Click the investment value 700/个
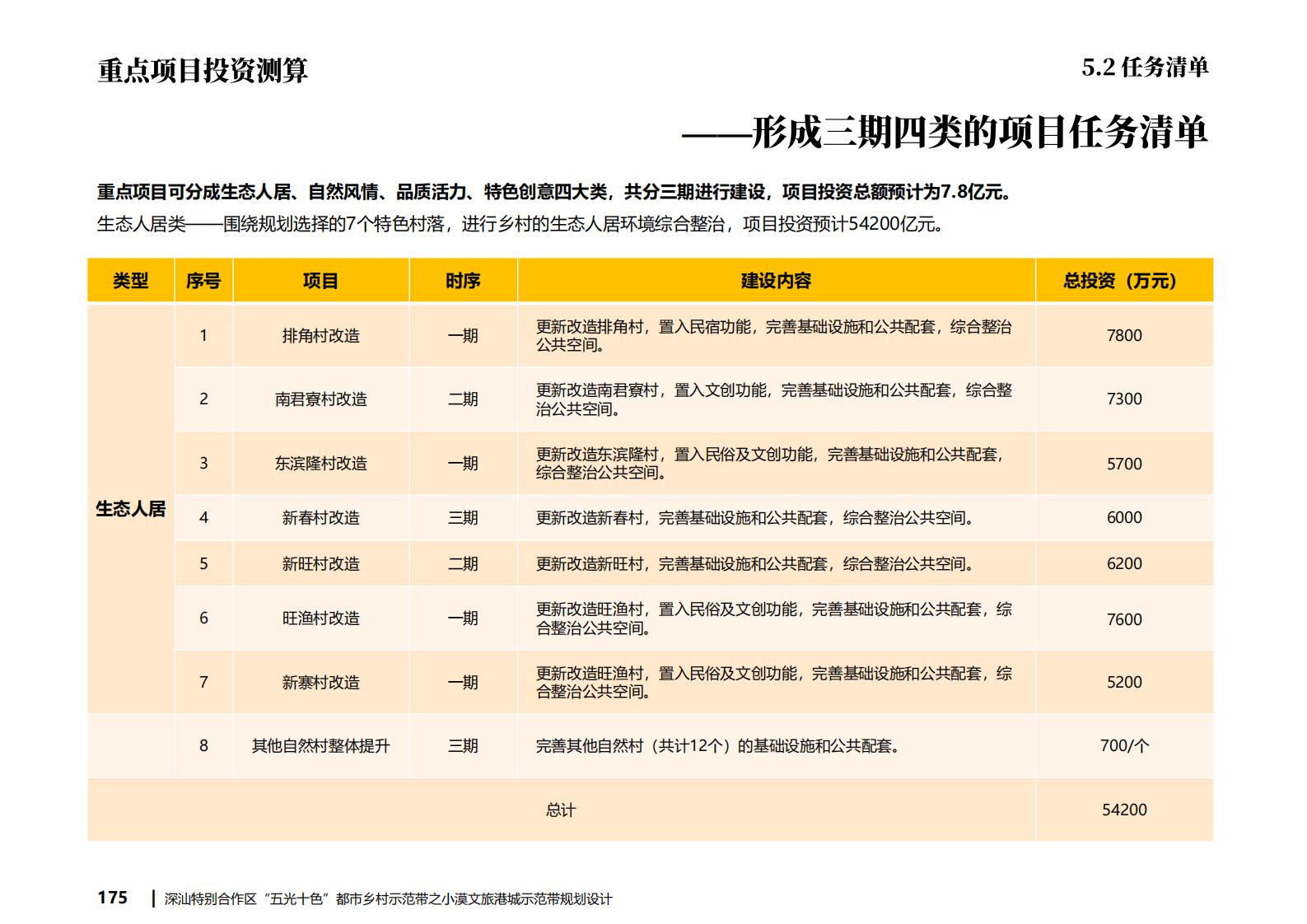This screenshot has width=1307, height=924. [1124, 746]
